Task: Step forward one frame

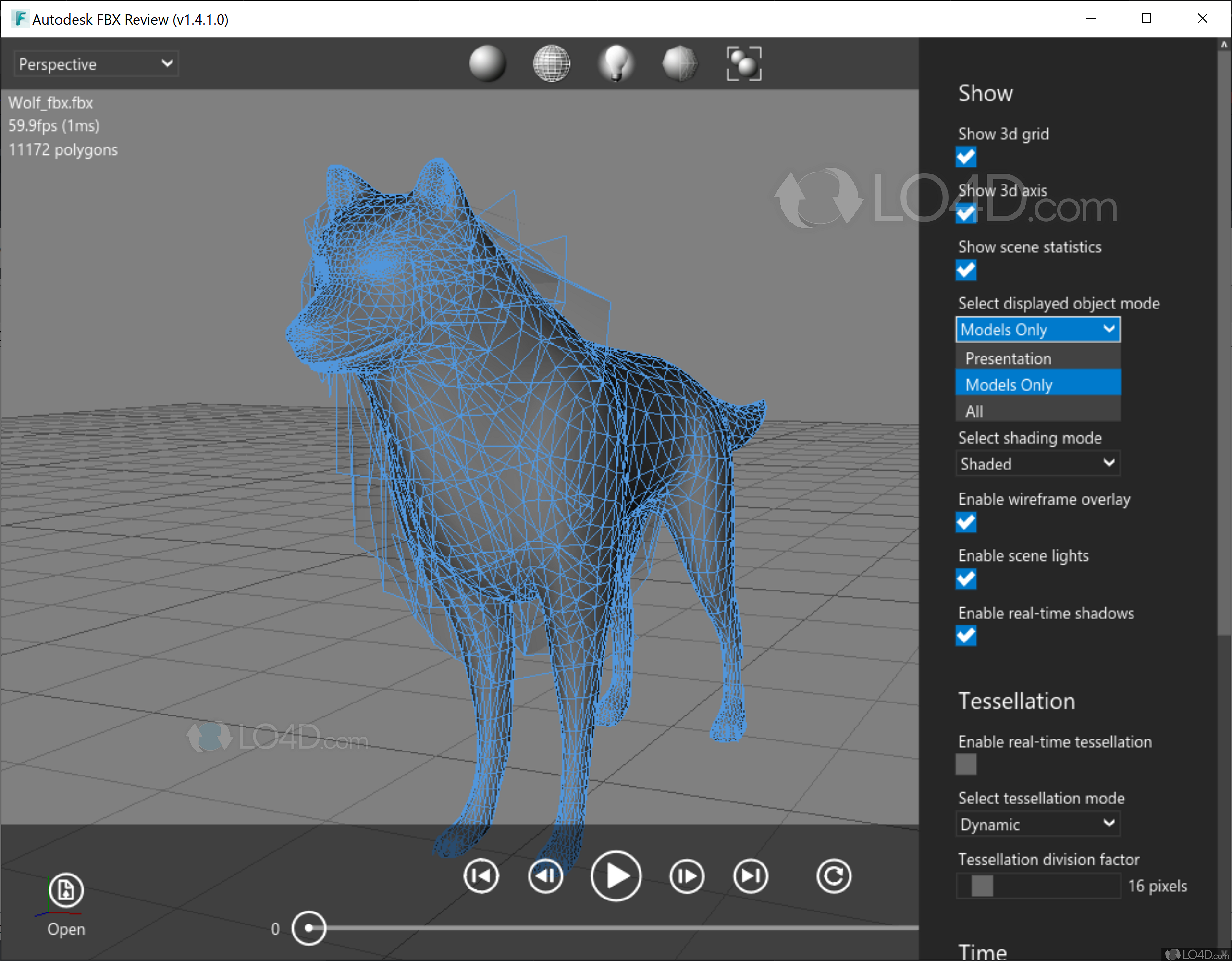Action: 687,876
